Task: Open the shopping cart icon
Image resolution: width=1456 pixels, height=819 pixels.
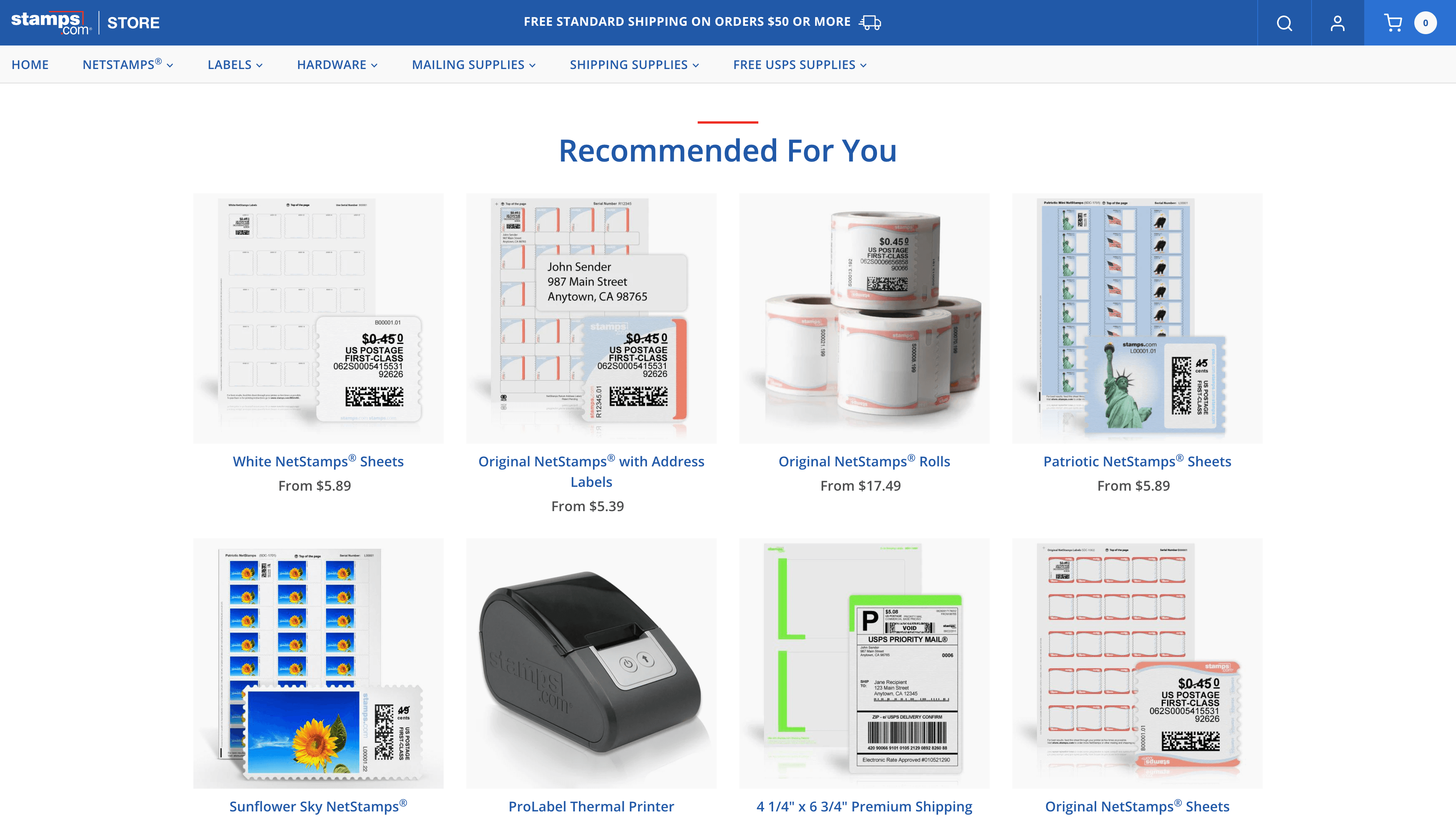Action: click(1393, 23)
